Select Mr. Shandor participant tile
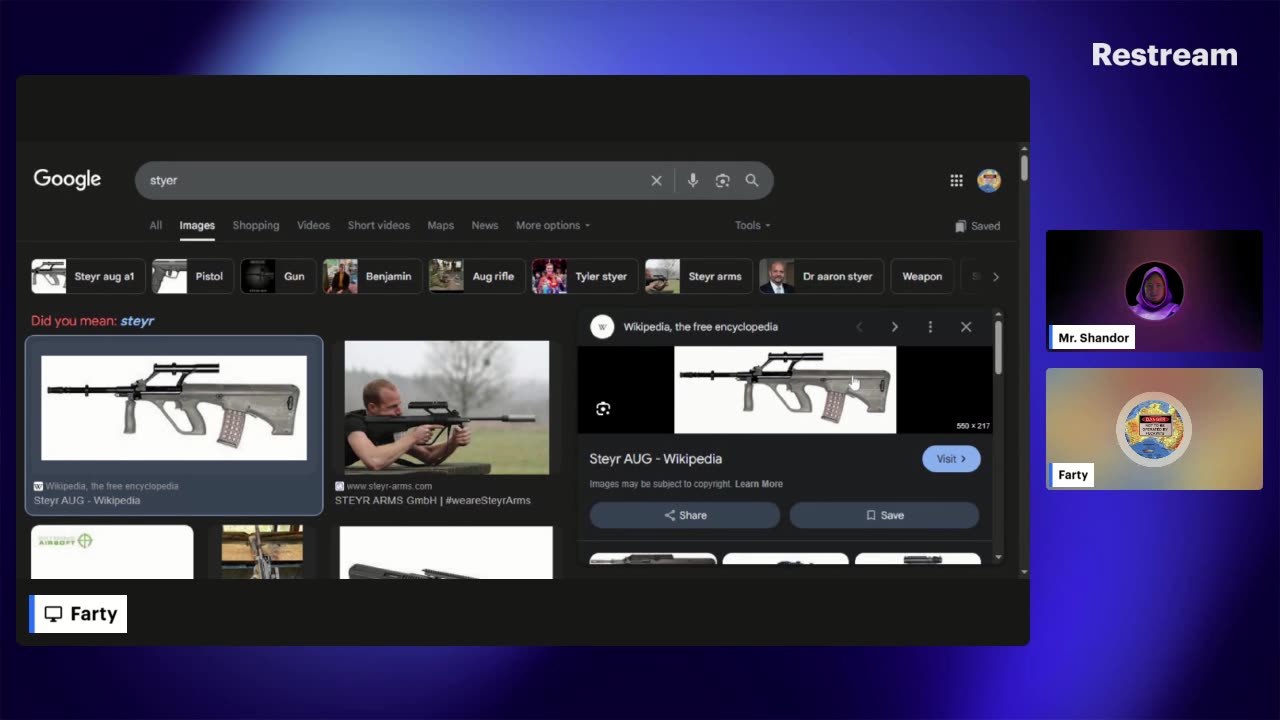This screenshot has height=720, width=1280. tap(1154, 291)
